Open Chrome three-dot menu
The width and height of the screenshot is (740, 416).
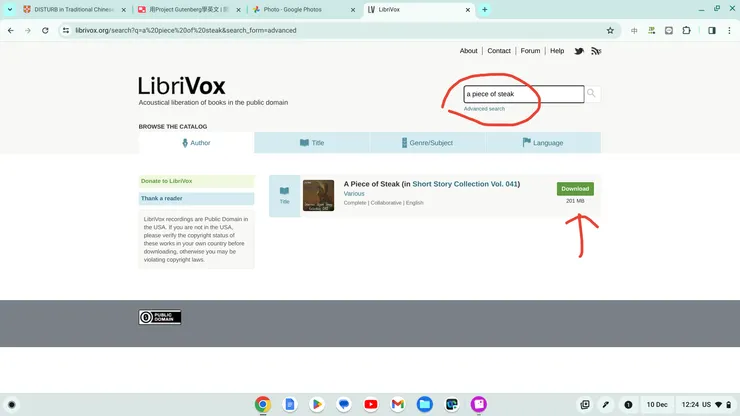point(729,30)
